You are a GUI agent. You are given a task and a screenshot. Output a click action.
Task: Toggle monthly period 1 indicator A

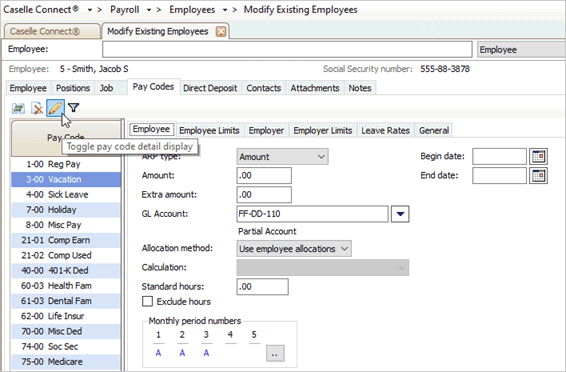click(x=158, y=353)
